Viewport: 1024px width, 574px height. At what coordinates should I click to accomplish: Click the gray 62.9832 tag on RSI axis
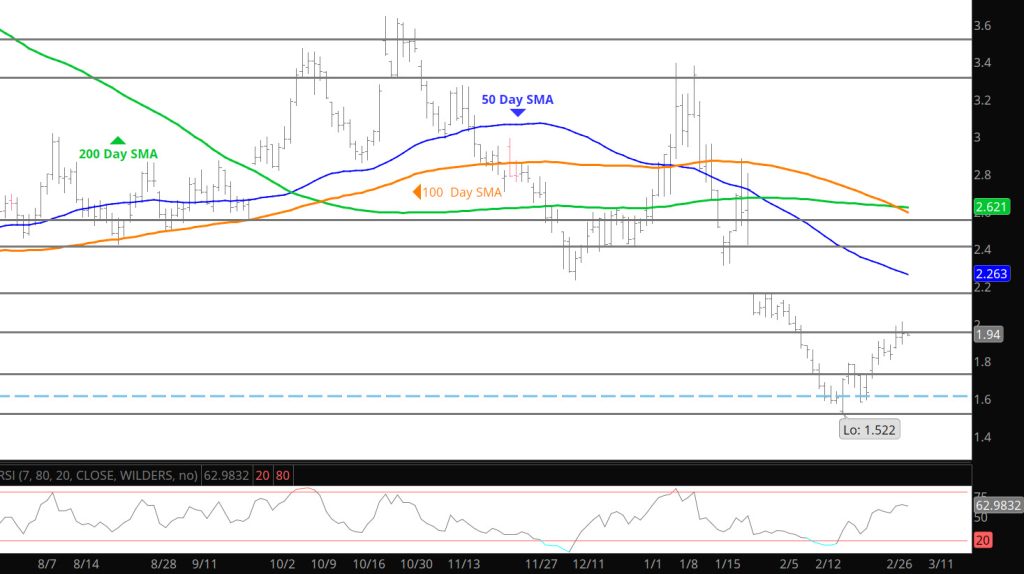pos(996,506)
